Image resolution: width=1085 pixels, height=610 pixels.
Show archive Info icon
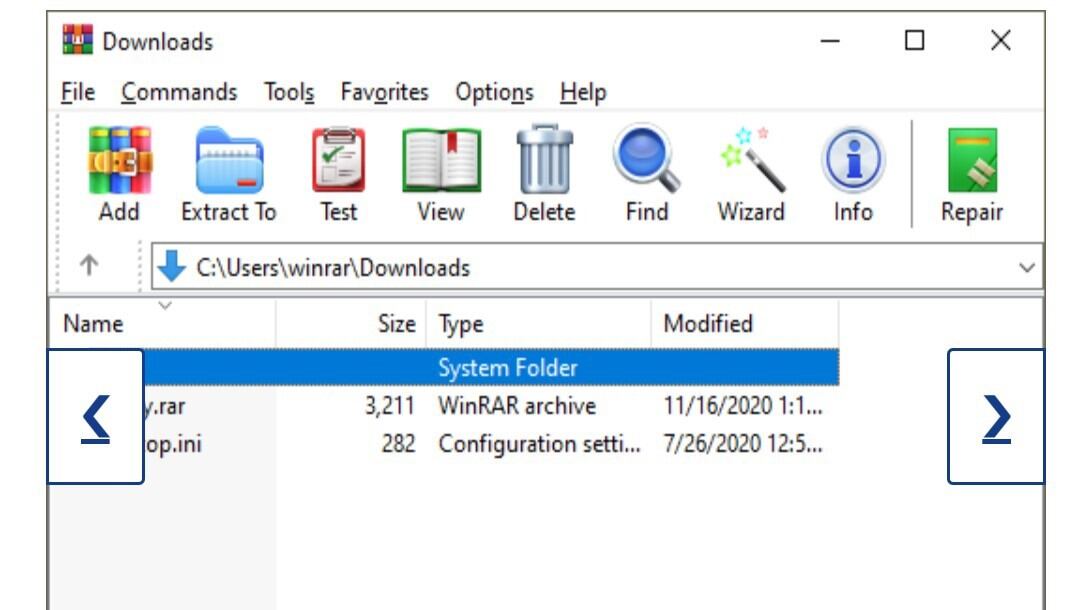[852, 162]
